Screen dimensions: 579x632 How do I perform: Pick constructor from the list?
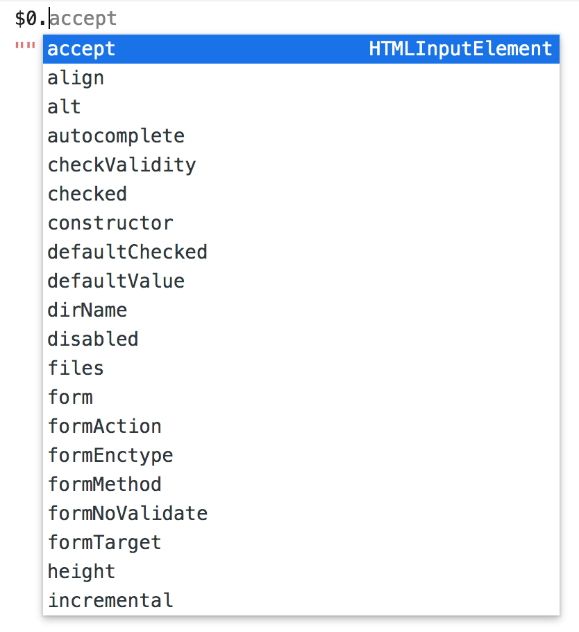click(301, 223)
